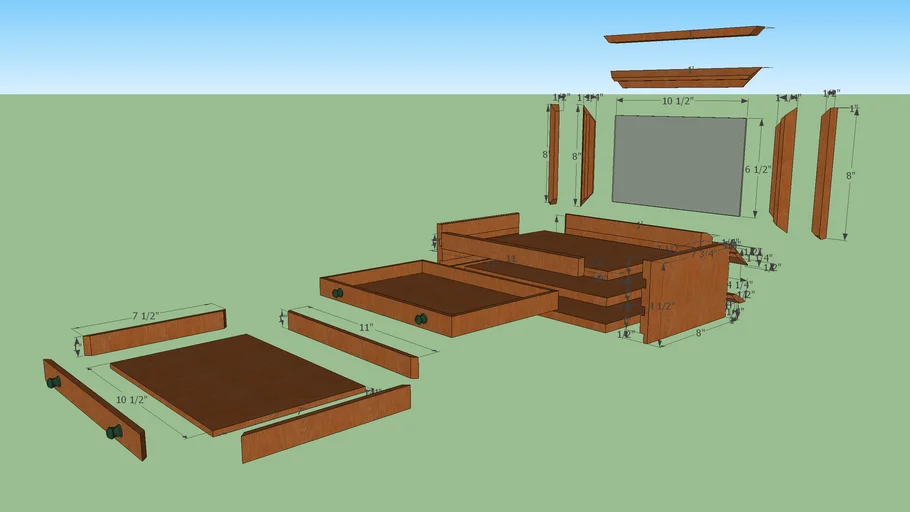Image resolution: width=910 pixels, height=512 pixels.
Task: Click upper green knob on exploded drawer front
Action: coord(53,383)
